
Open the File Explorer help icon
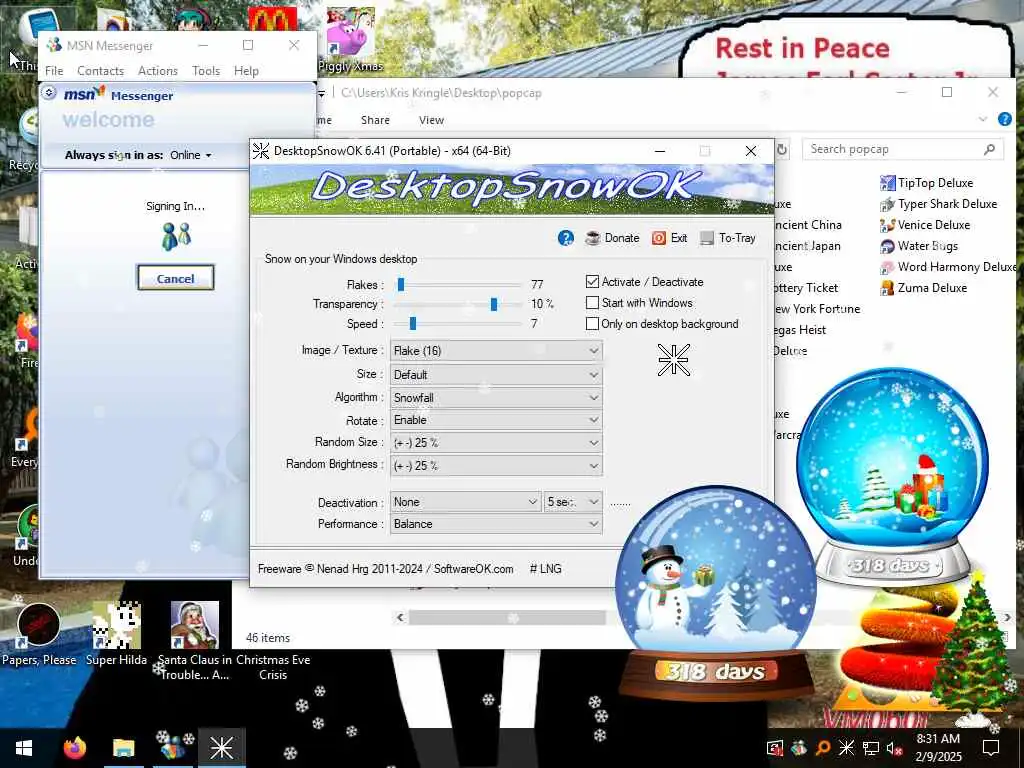click(1005, 120)
